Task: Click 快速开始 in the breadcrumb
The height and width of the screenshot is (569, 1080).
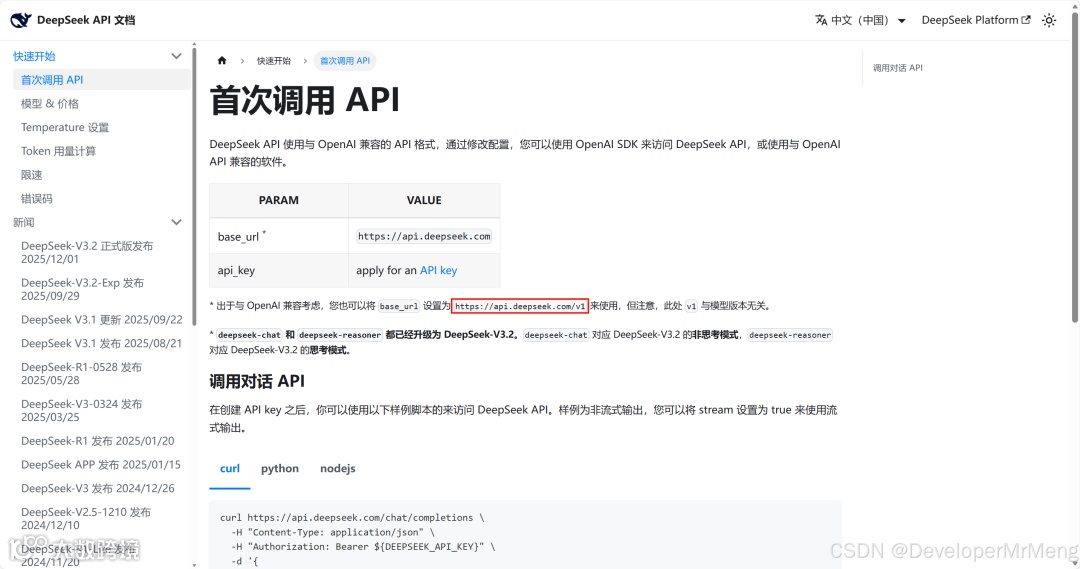Action: coord(273,61)
